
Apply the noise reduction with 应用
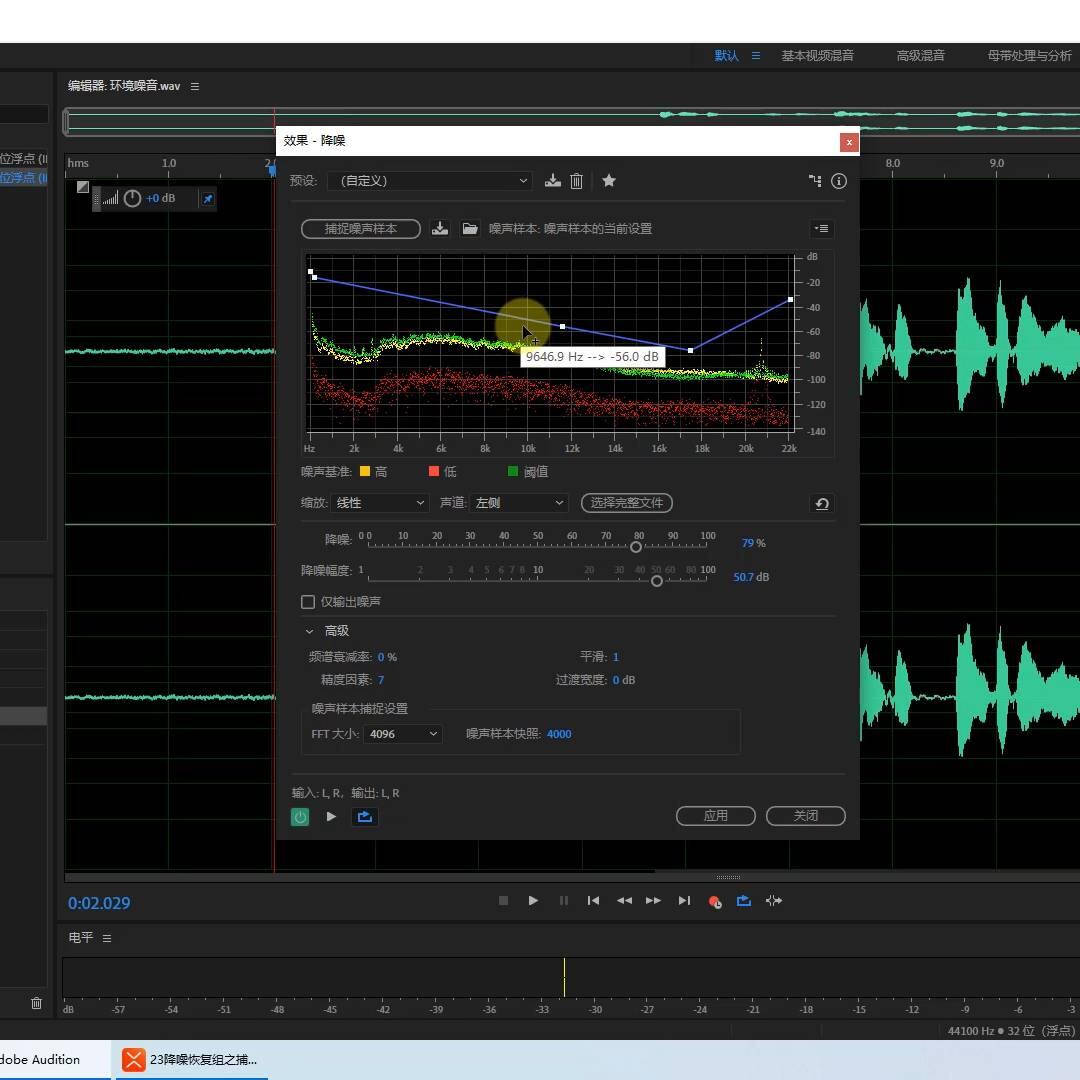tap(716, 816)
